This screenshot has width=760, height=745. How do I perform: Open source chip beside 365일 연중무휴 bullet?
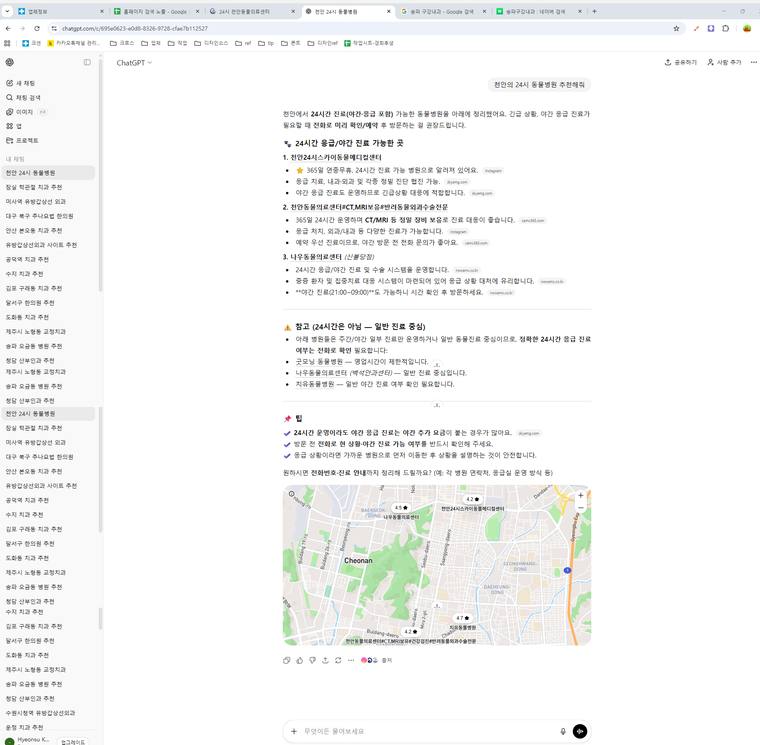click(493, 171)
